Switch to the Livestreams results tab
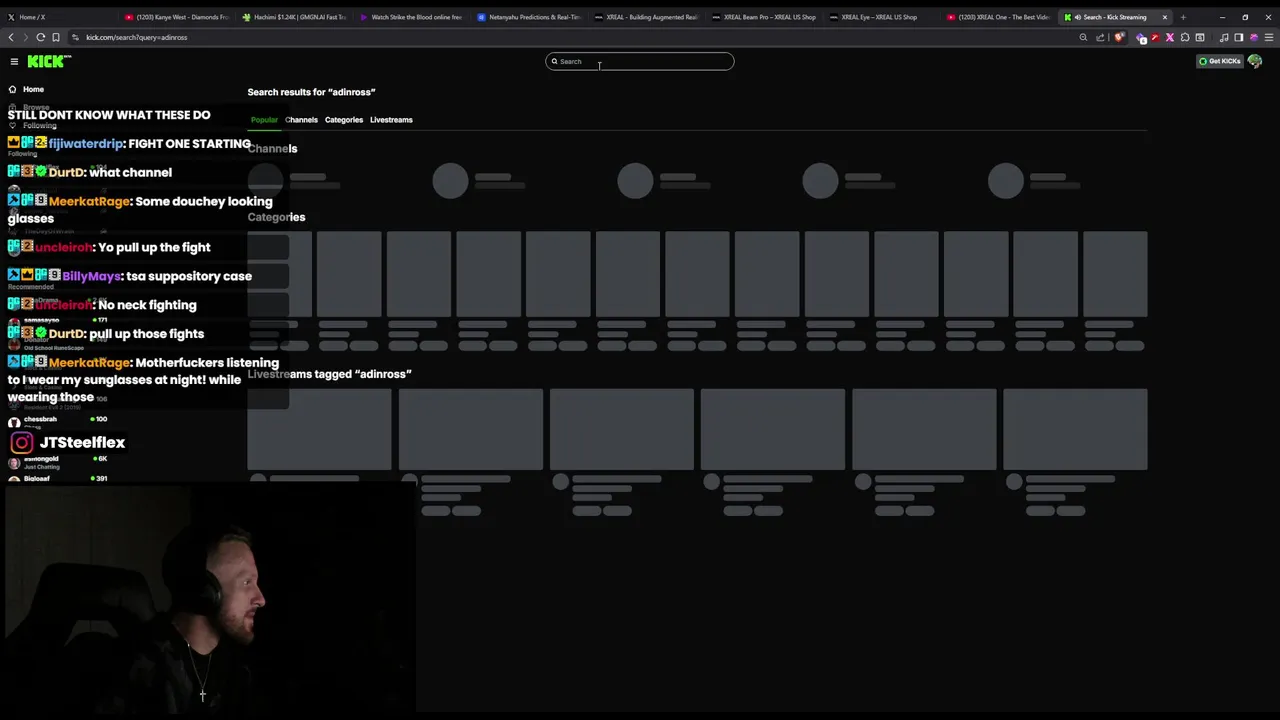 391,120
